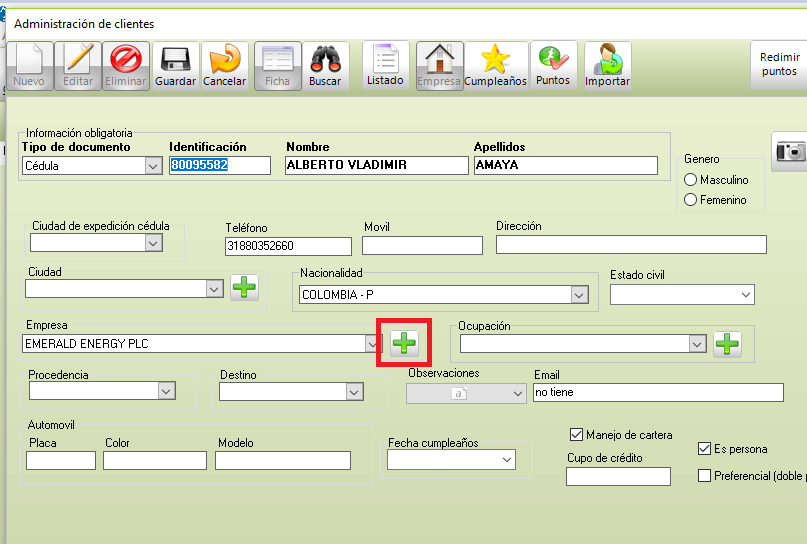
Task: Click into the Dirección text field
Action: [x=630, y=245]
